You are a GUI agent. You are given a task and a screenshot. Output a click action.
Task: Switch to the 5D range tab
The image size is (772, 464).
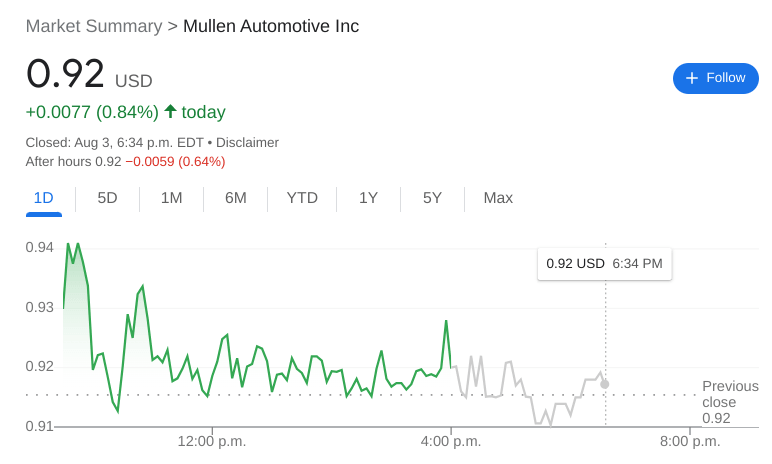107,198
